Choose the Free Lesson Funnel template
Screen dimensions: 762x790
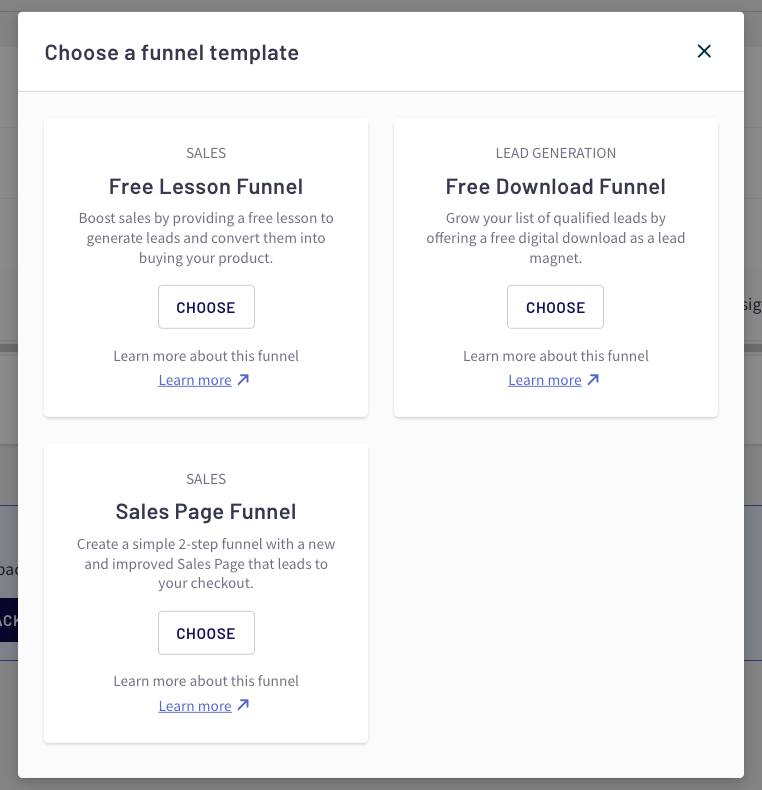(x=206, y=307)
